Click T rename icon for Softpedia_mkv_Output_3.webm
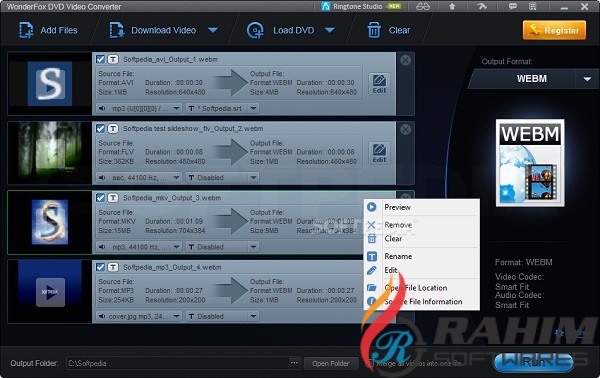This screenshot has width=600, height=378. pos(112,198)
